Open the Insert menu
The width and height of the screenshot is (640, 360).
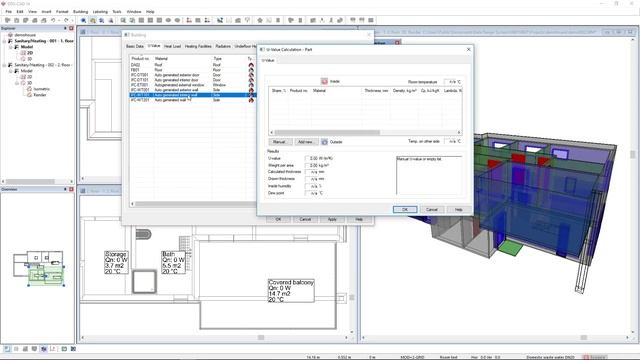point(46,11)
